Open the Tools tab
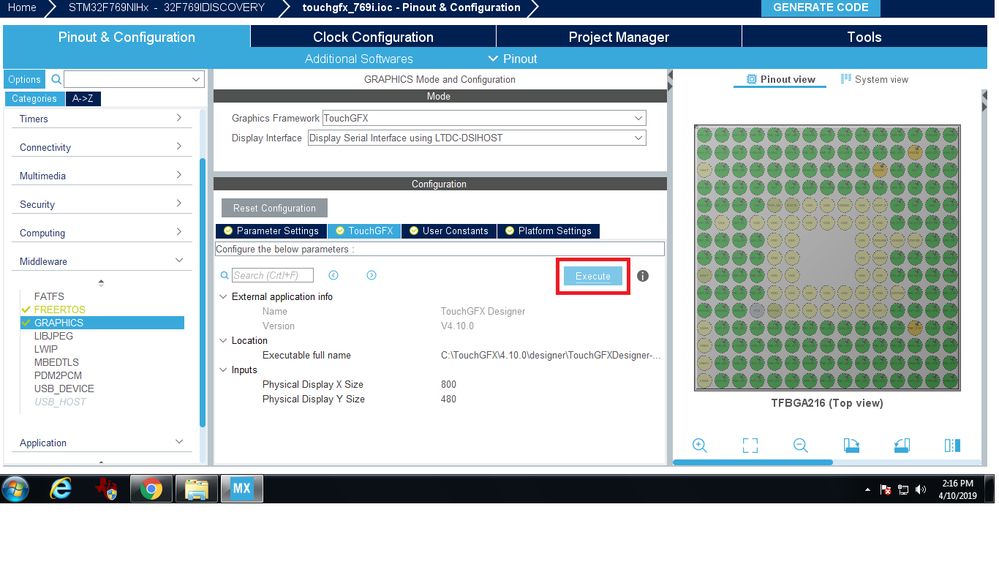Screen dimensions: 999x562 click(865, 37)
